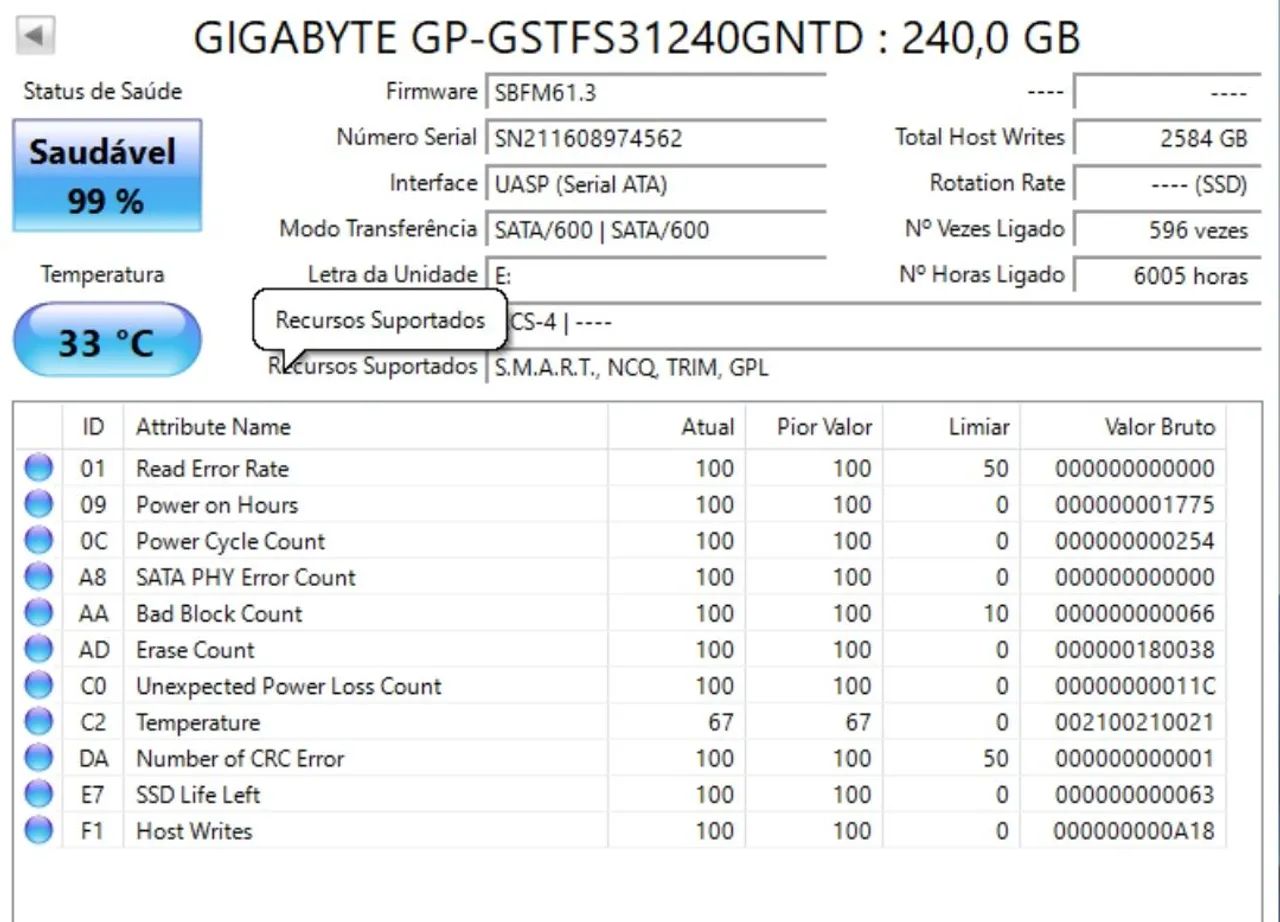Click the status circle for Temperature attribute
Image resolution: width=1280 pixels, height=922 pixels.
point(37,722)
